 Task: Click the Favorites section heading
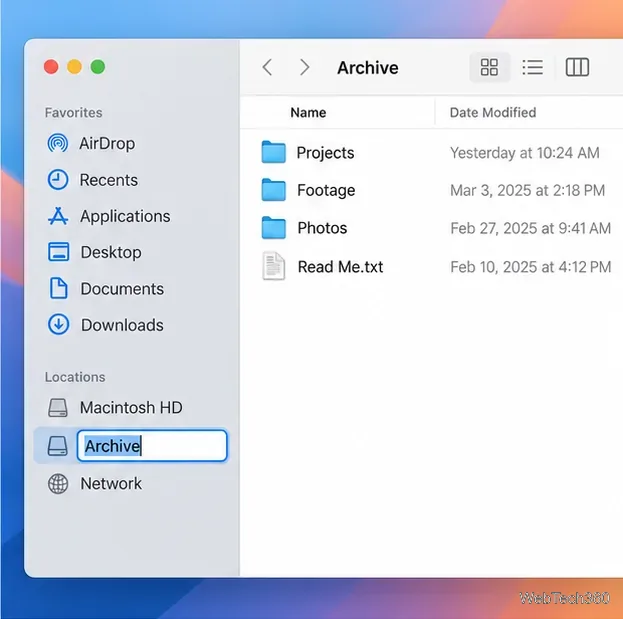[73, 113]
